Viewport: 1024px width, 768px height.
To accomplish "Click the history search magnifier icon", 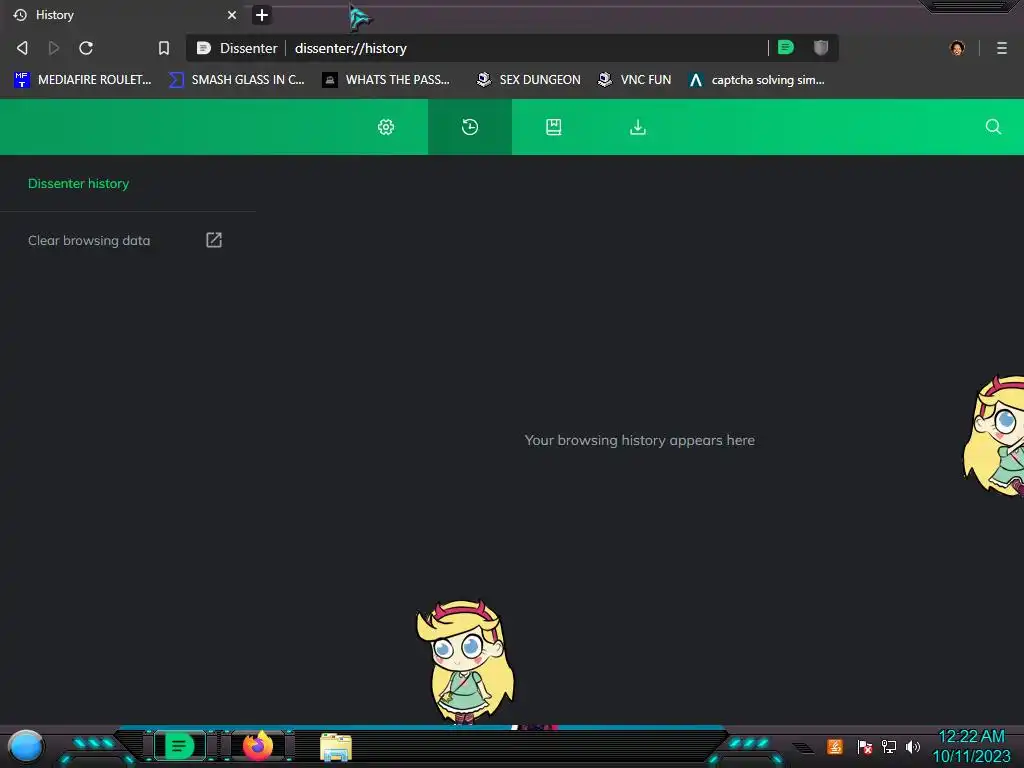I will [993, 127].
